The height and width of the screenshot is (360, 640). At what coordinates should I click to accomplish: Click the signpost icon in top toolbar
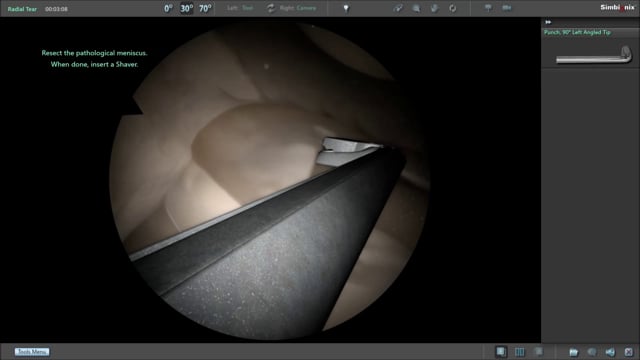pos(488,8)
